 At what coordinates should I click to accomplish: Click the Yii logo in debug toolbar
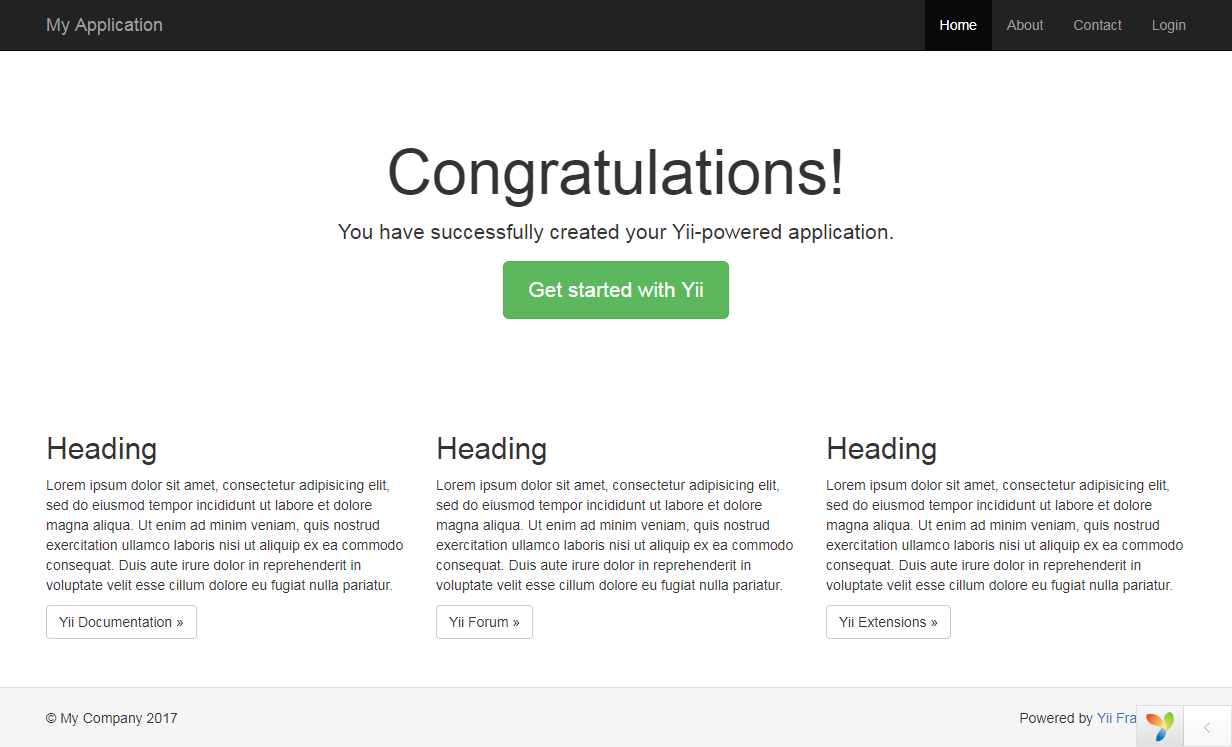coord(1160,726)
